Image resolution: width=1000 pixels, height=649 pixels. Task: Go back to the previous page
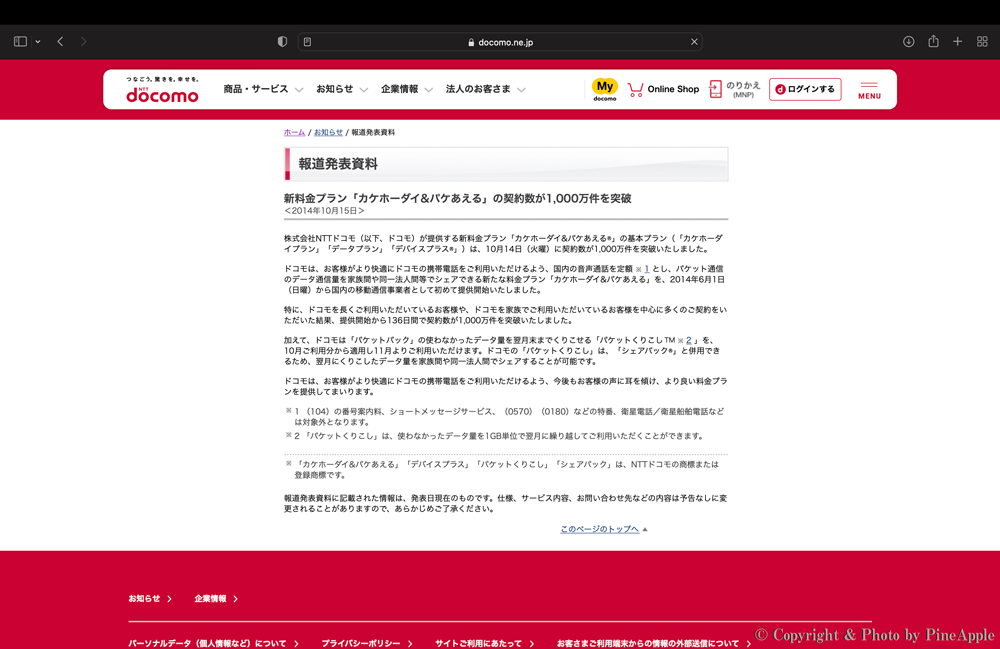[x=60, y=42]
